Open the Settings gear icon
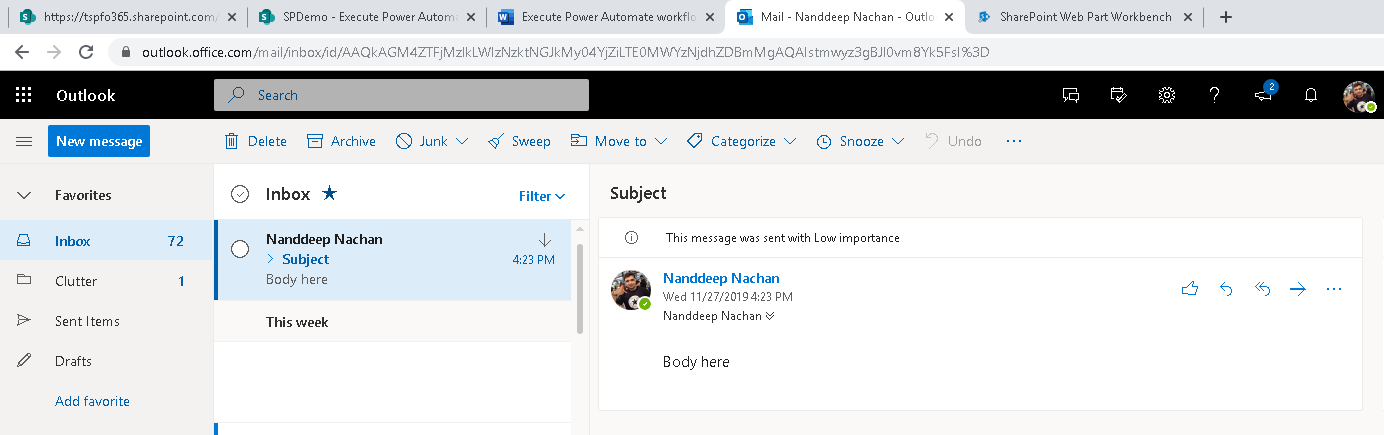The width and height of the screenshot is (1384, 435). [1166, 95]
